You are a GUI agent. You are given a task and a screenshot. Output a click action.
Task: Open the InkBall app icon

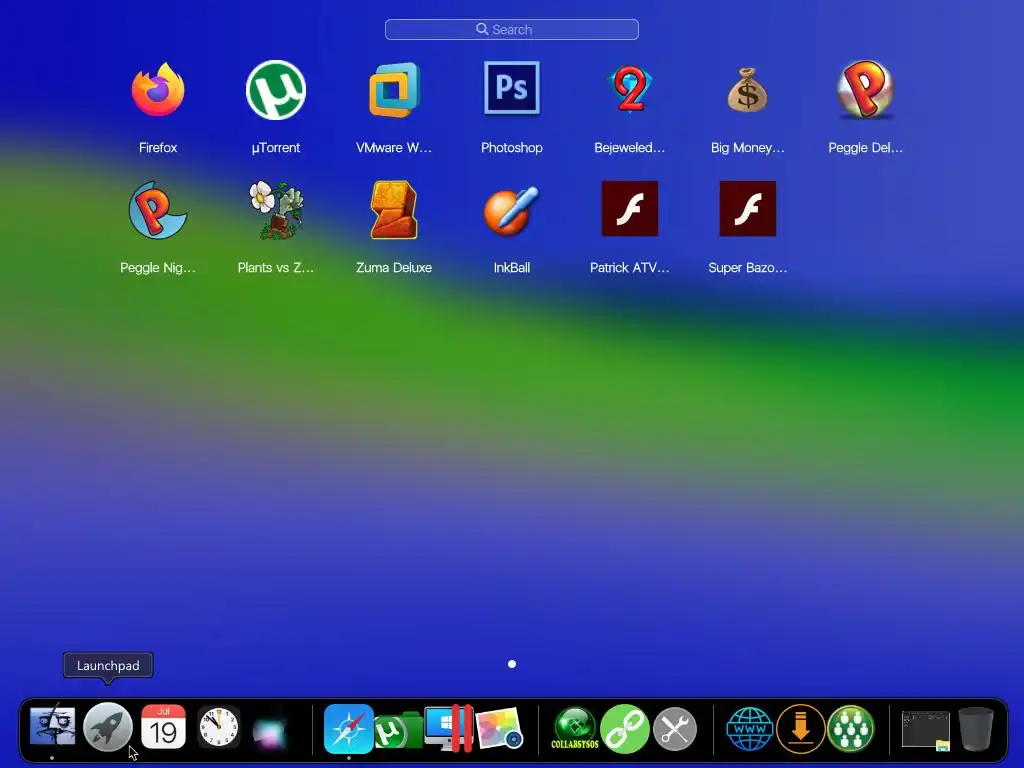tap(512, 210)
